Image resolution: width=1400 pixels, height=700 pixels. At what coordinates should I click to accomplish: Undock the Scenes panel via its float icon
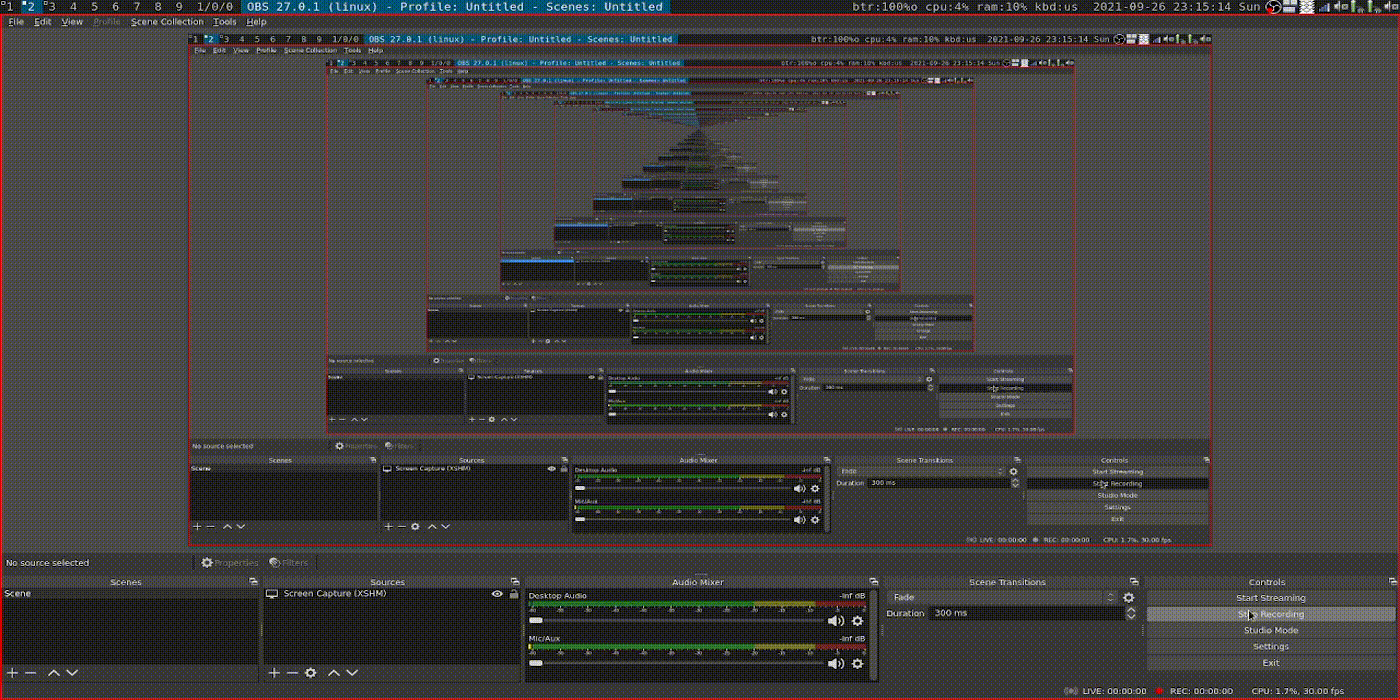[254, 581]
